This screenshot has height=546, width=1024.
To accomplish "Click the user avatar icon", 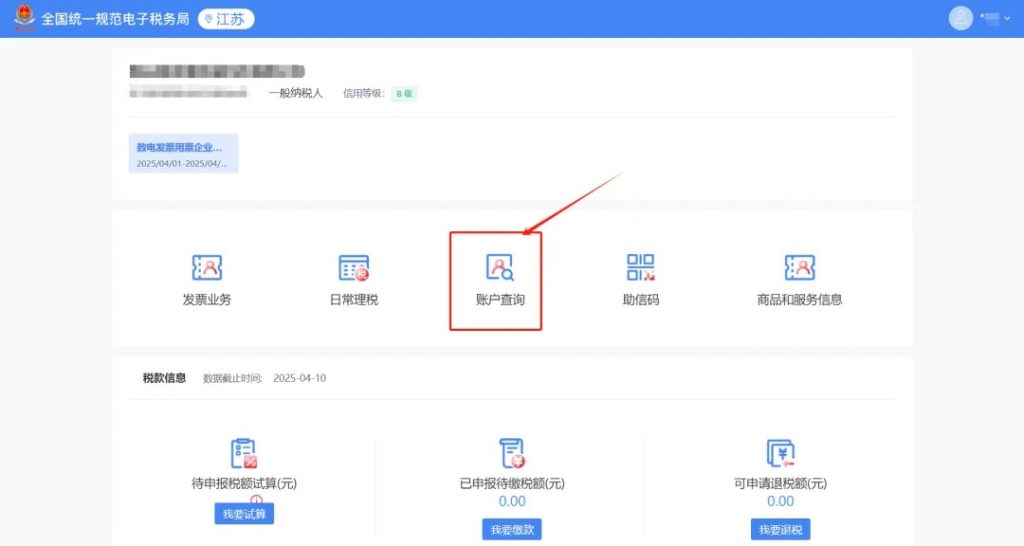I will (960, 18).
